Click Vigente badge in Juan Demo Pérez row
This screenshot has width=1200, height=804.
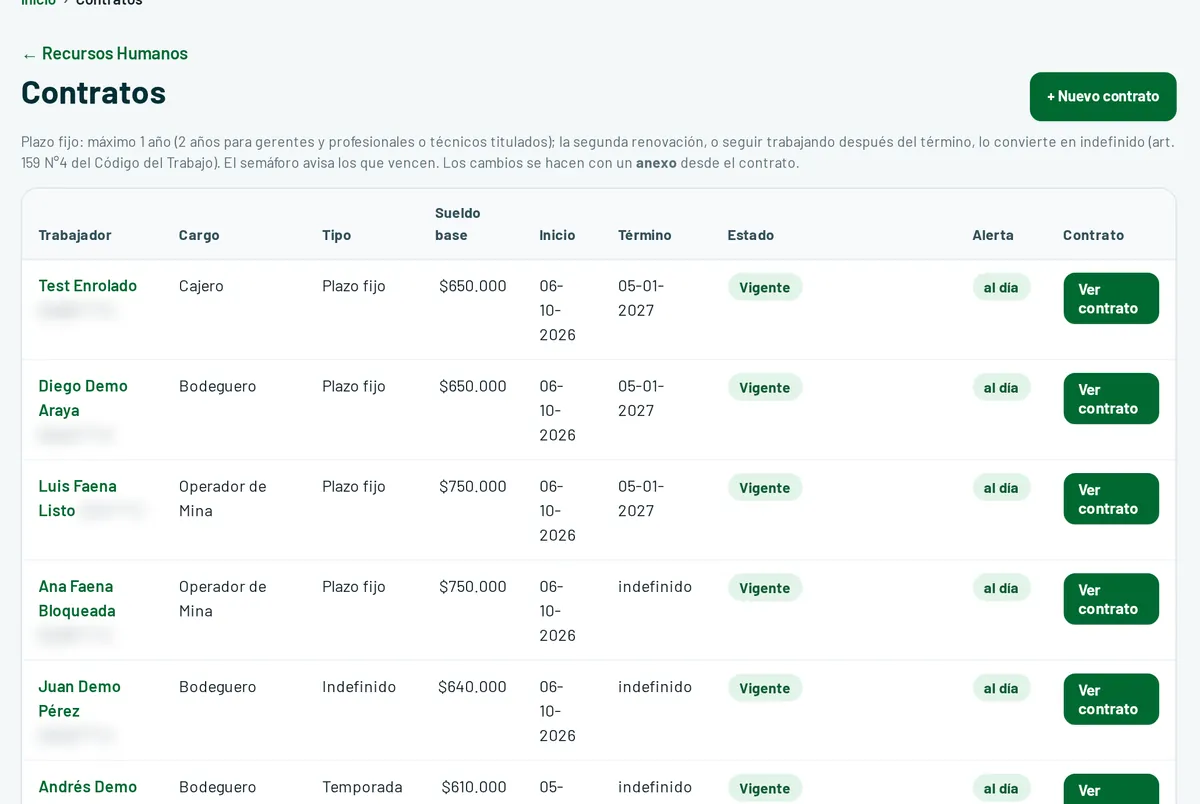[765, 687]
